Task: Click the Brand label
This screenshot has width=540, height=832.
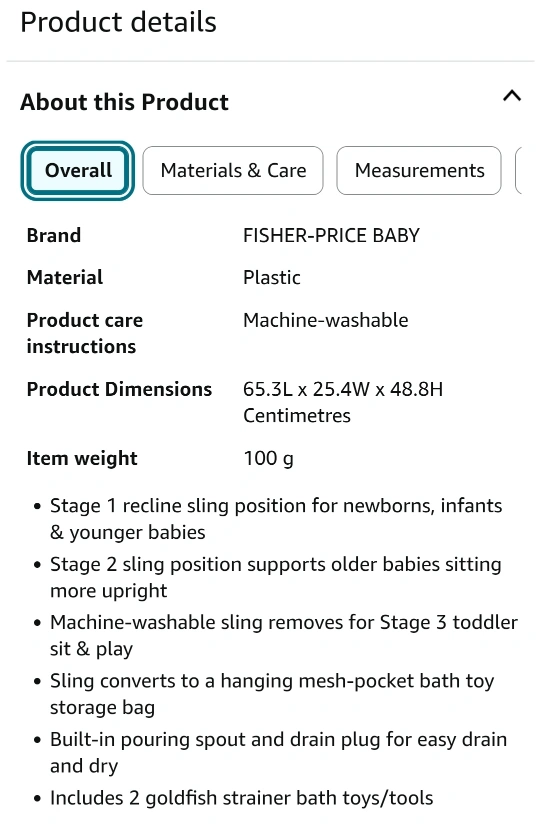Action: click(x=54, y=235)
